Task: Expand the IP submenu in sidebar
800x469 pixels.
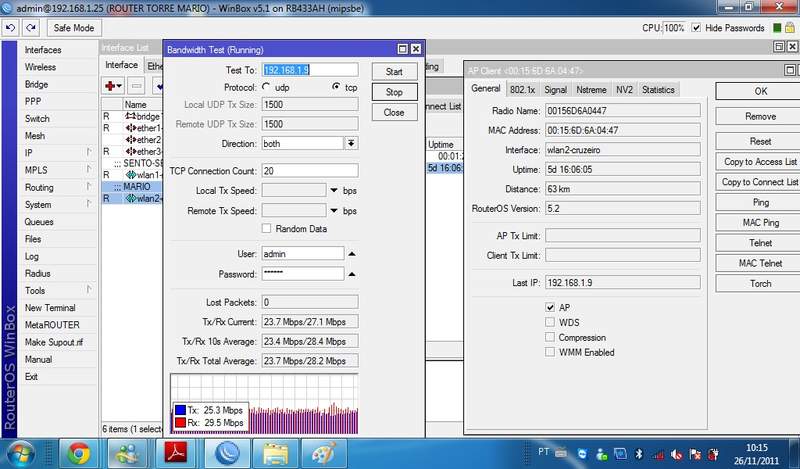Action: [x=89, y=152]
